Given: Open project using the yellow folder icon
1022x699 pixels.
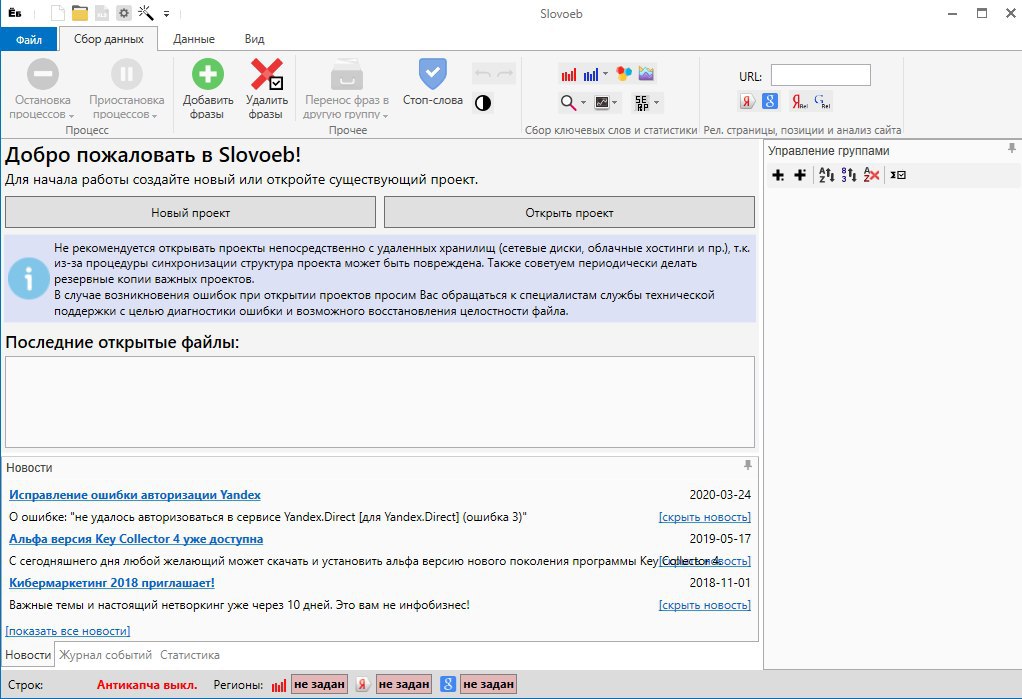Looking at the screenshot, I should pos(80,13).
